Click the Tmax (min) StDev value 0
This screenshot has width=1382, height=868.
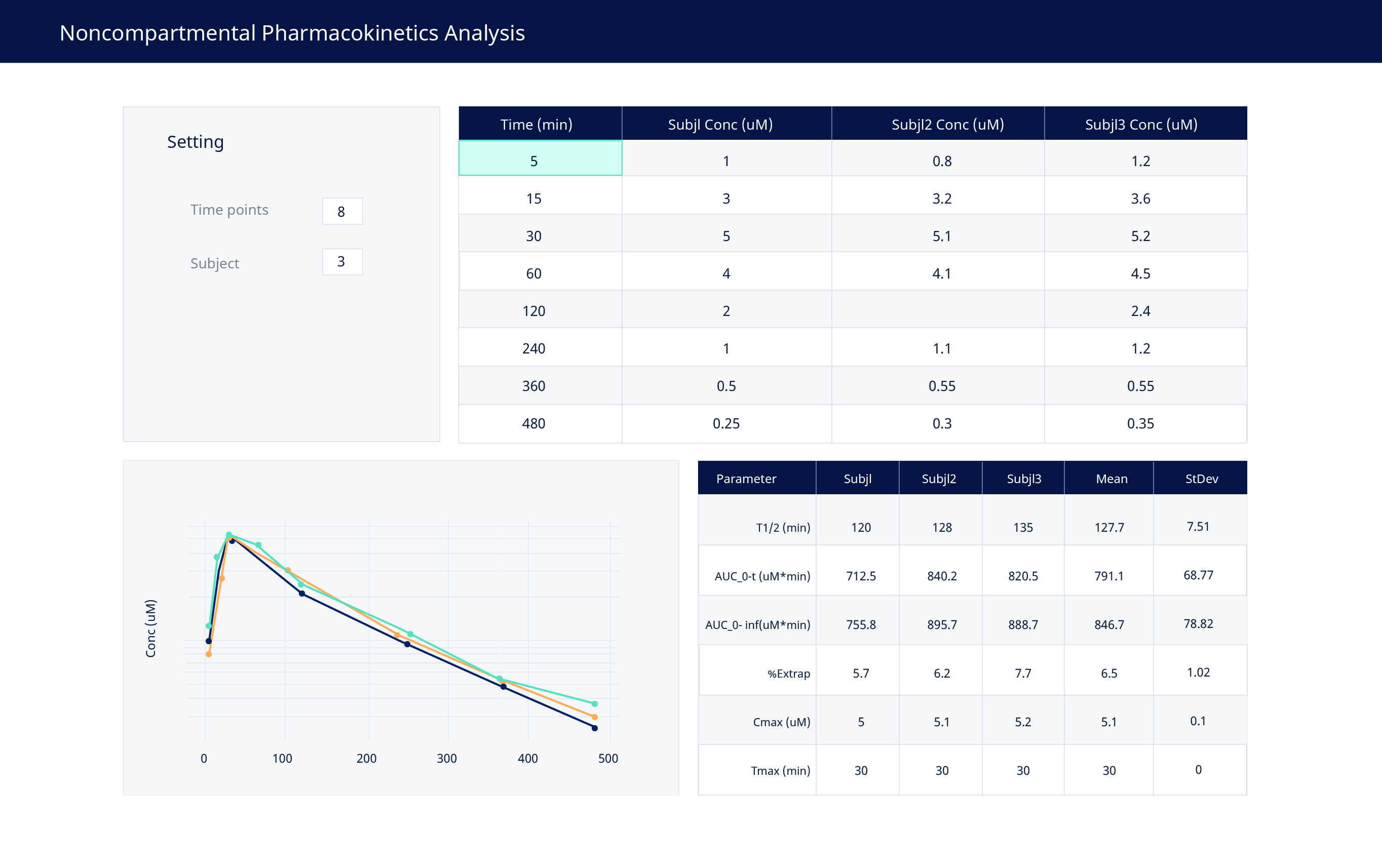(x=1198, y=769)
